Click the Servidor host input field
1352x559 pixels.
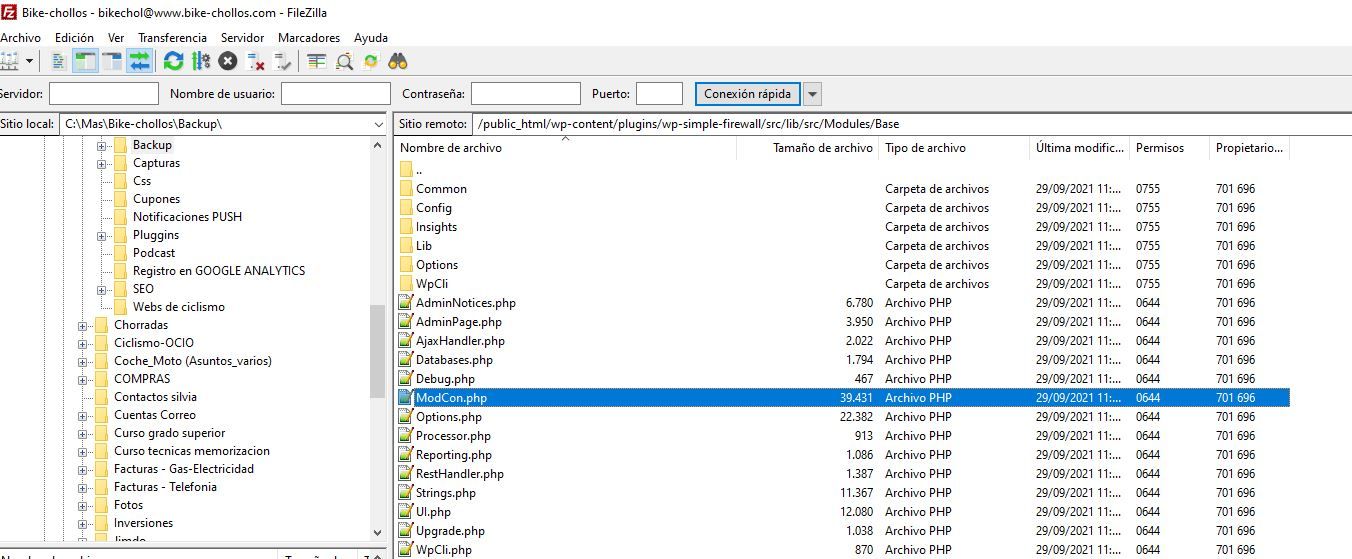(x=104, y=94)
